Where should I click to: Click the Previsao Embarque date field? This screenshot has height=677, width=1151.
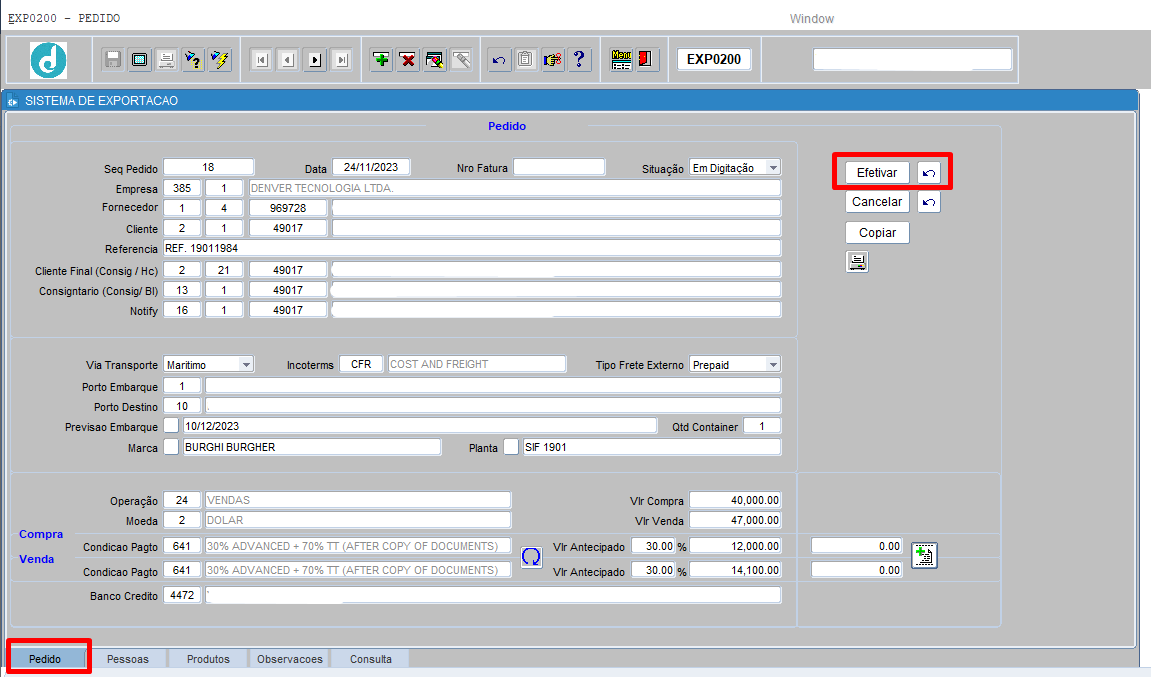[420, 426]
